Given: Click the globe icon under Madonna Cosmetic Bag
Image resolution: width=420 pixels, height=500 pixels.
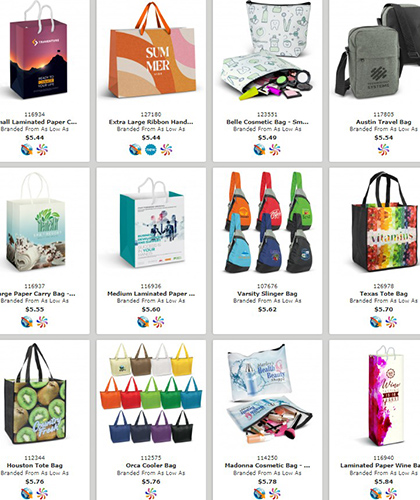Looking at the screenshot, I should click(x=260, y=494).
